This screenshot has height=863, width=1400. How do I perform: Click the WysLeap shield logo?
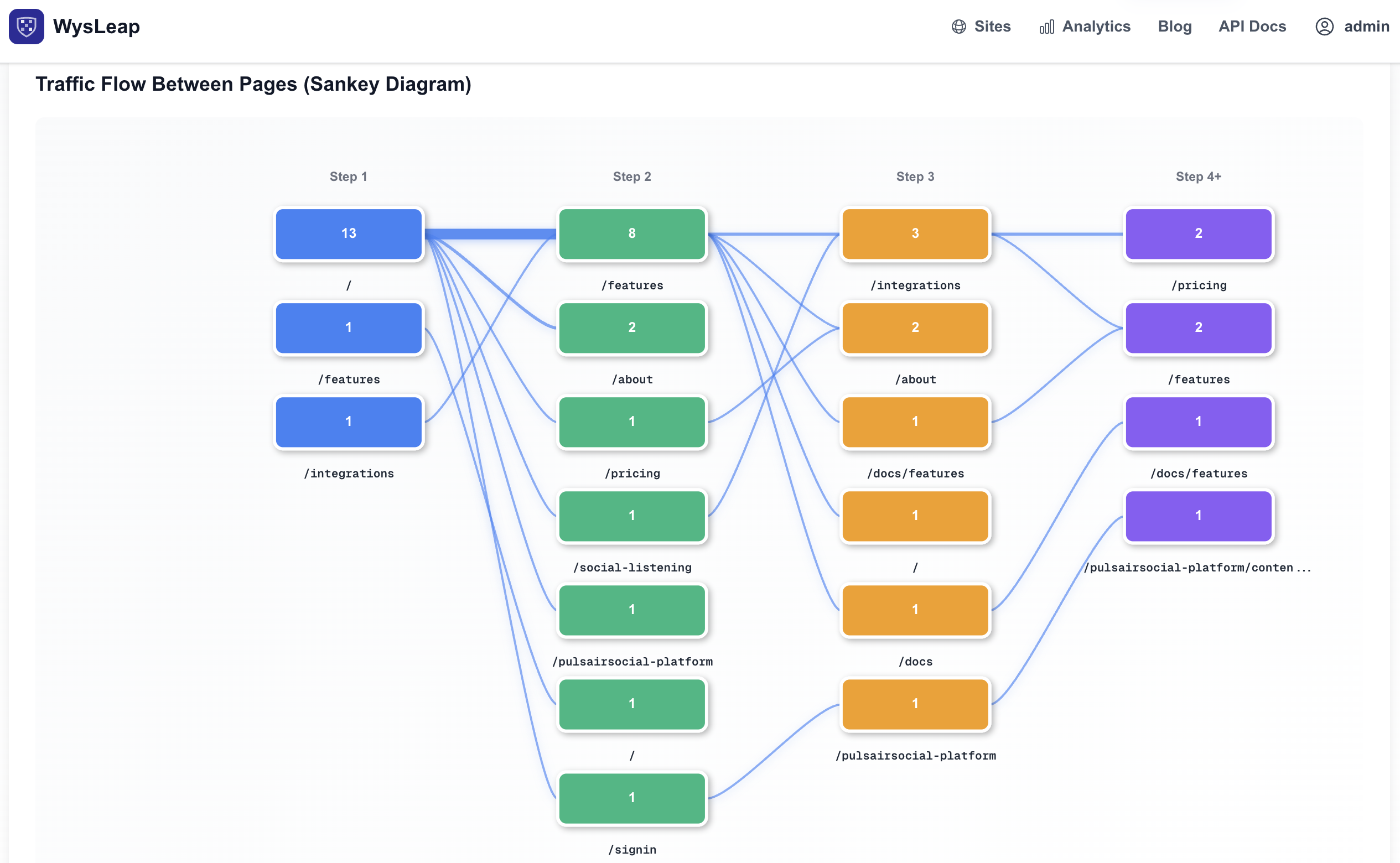[x=26, y=25]
